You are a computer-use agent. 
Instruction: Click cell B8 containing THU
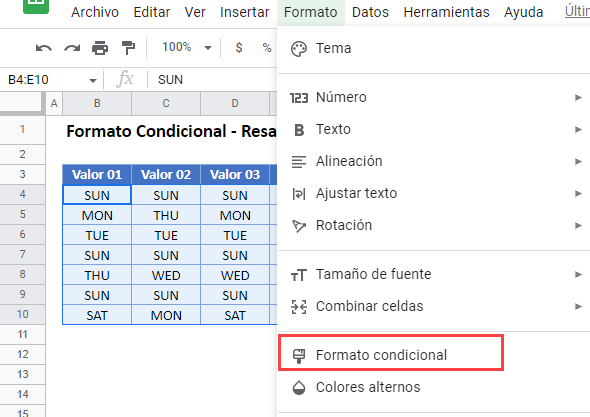tap(97, 275)
